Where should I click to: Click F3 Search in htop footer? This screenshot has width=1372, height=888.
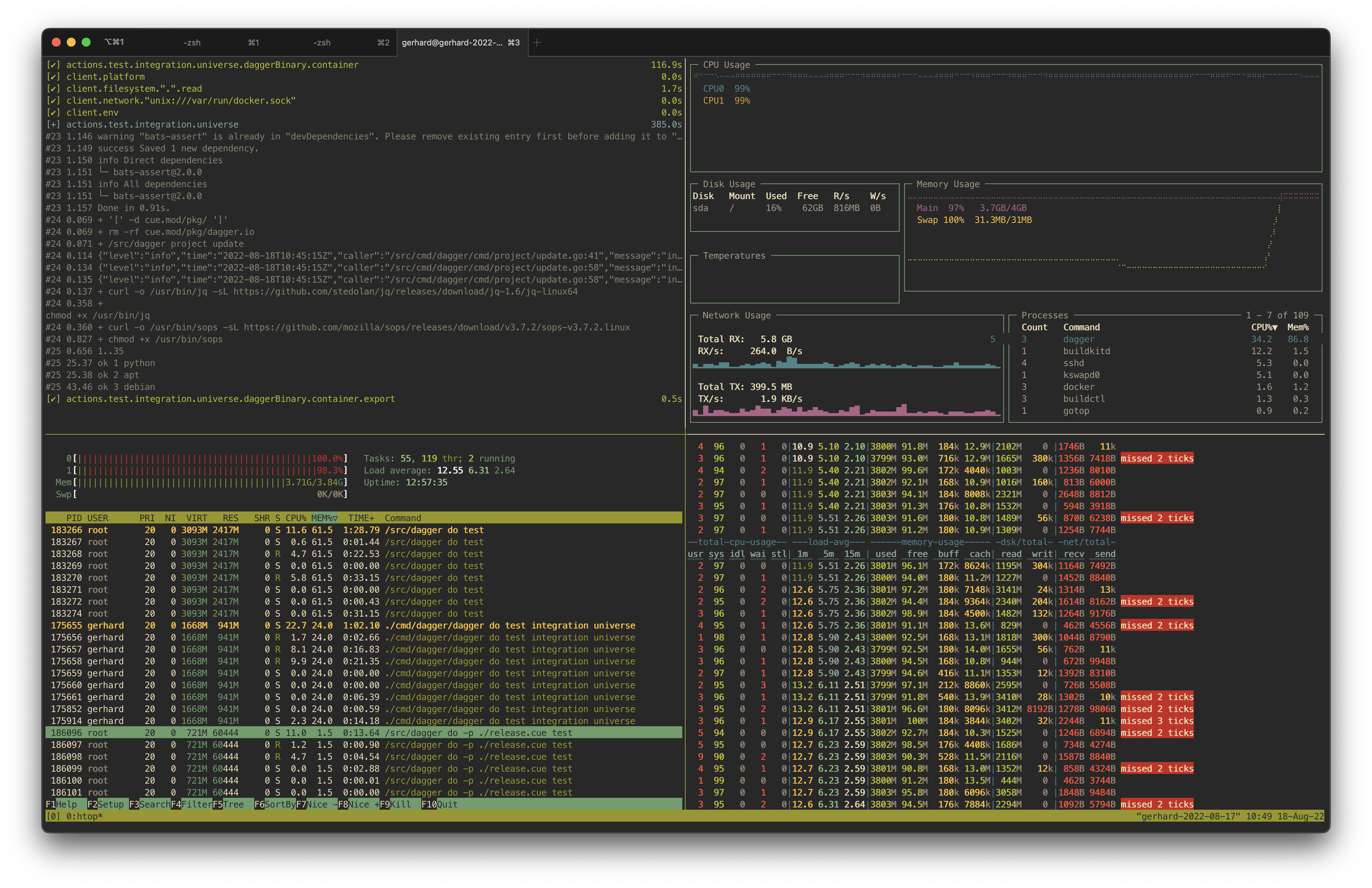[x=149, y=804]
